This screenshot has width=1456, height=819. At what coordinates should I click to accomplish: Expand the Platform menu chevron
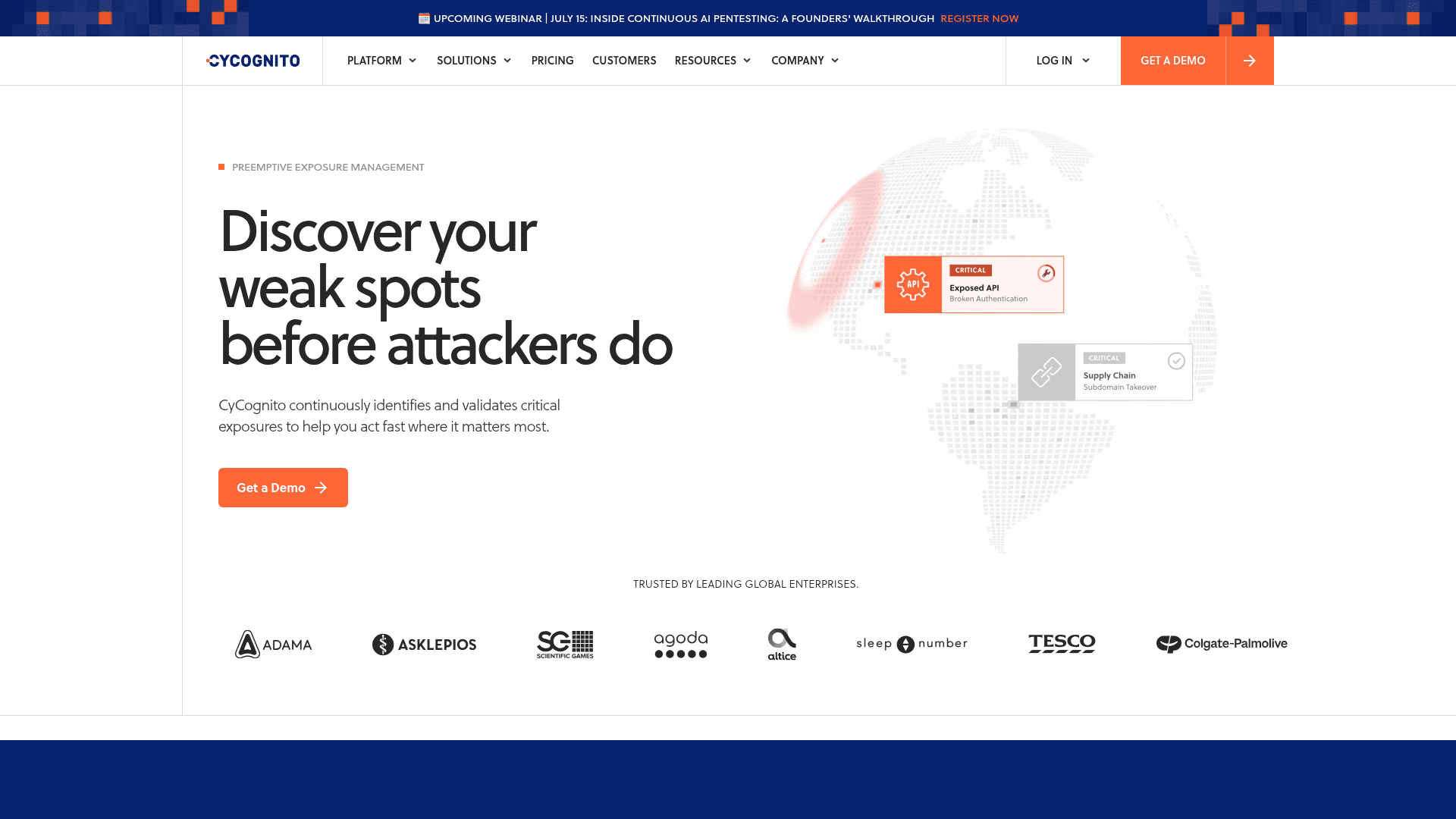tap(413, 61)
